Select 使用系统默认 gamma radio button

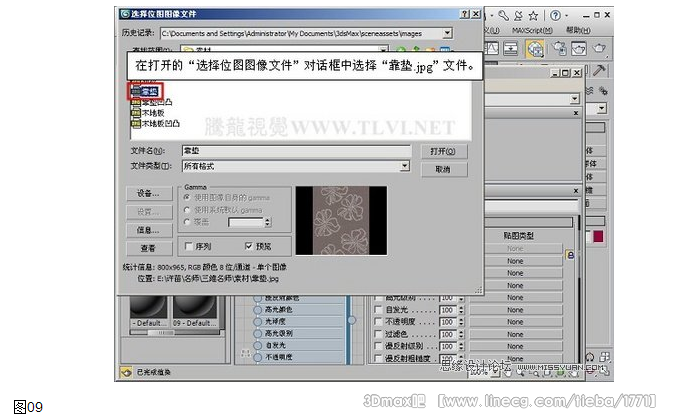(187, 210)
